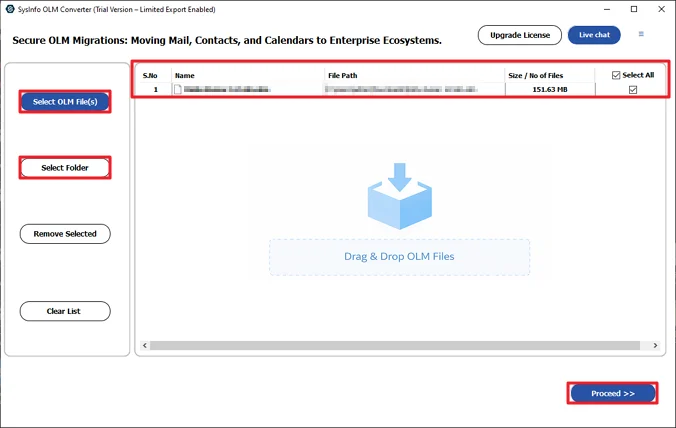Uncheck the checkbox for row 1
The width and height of the screenshot is (676, 428).
[633, 89]
